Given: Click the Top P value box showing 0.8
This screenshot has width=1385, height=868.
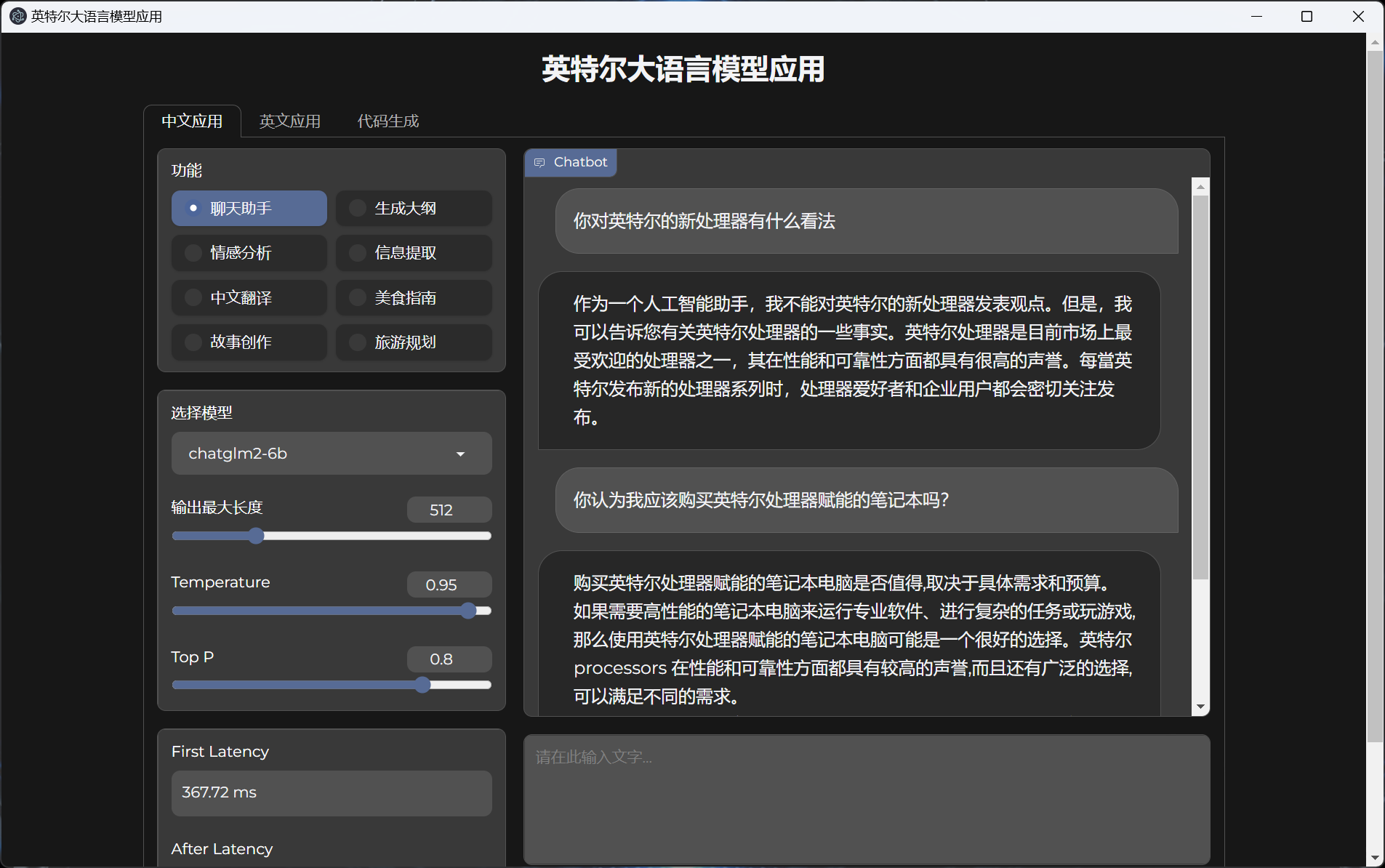Looking at the screenshot, I should 449,659.
